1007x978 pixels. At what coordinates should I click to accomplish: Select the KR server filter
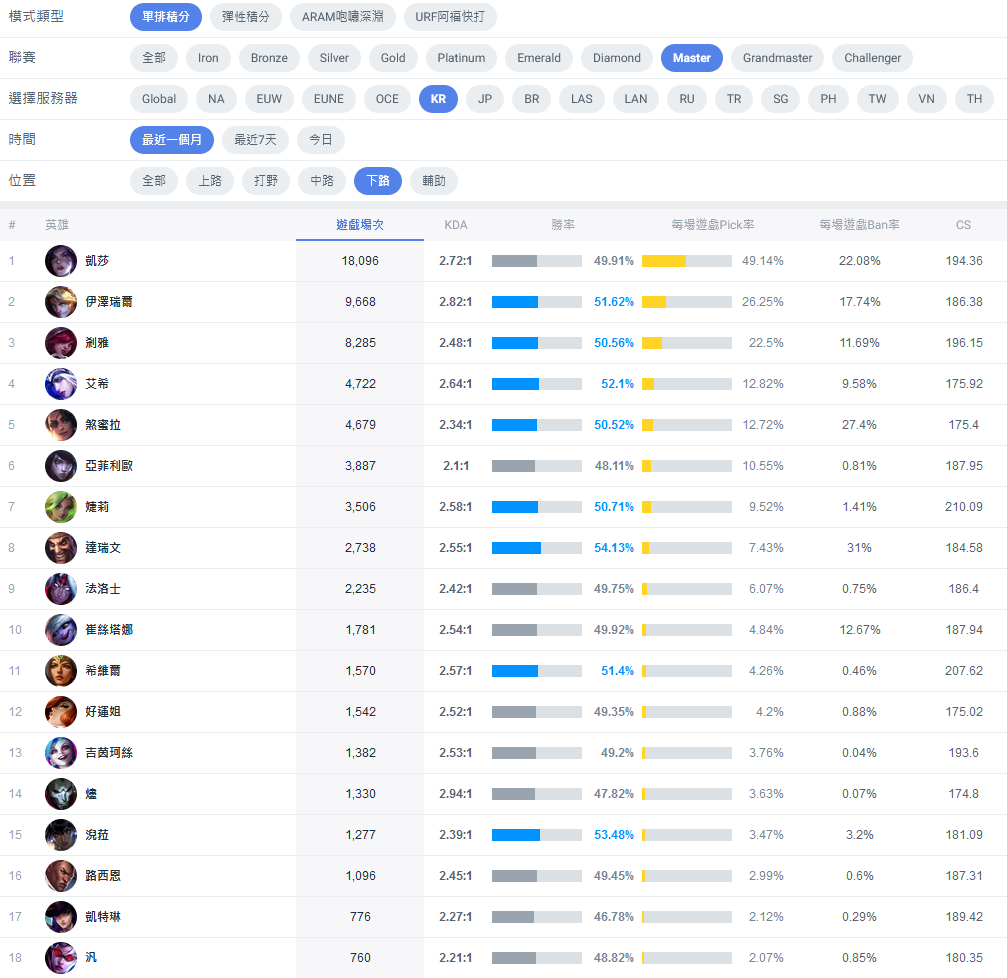tap(439, 99)
